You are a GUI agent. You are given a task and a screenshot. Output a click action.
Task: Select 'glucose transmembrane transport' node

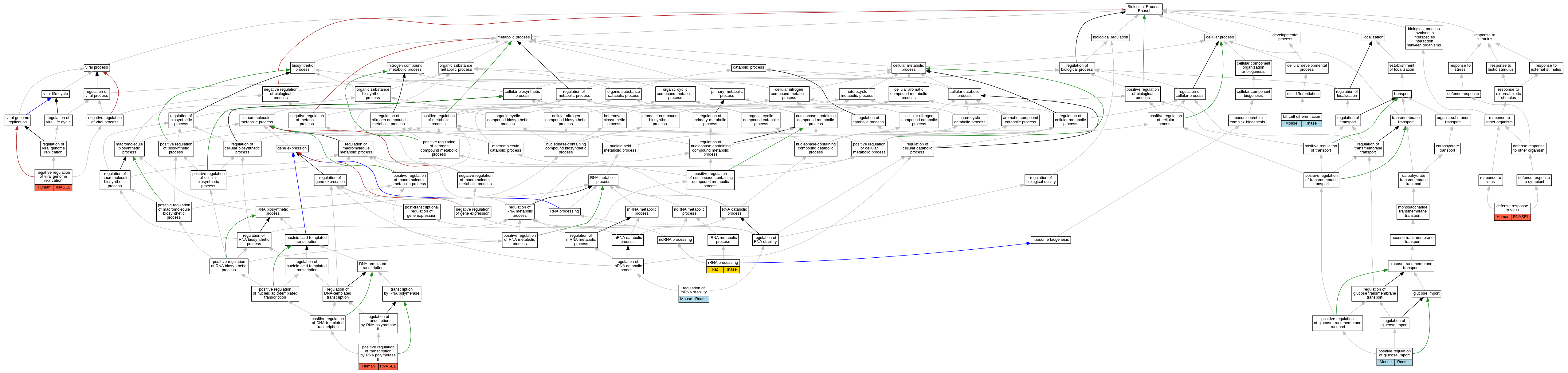click(x=1411, y=266)
